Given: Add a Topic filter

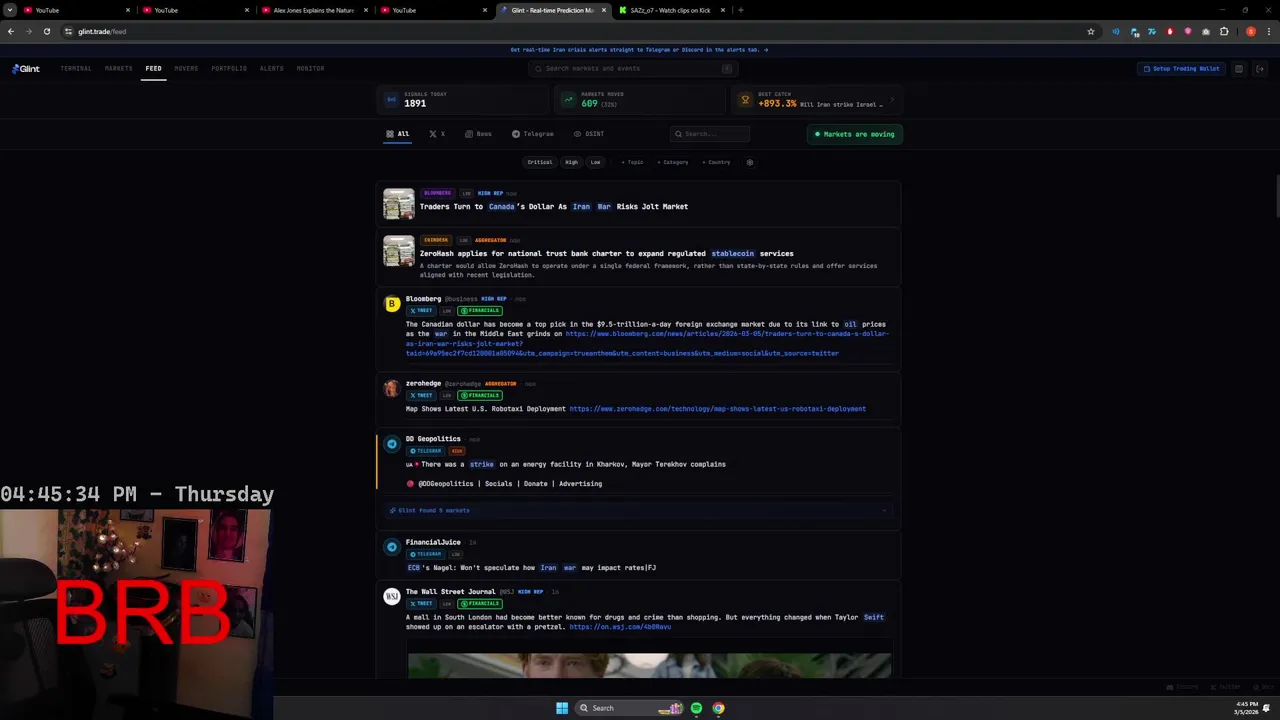Looking at the screenshot, I should point(632,162).
